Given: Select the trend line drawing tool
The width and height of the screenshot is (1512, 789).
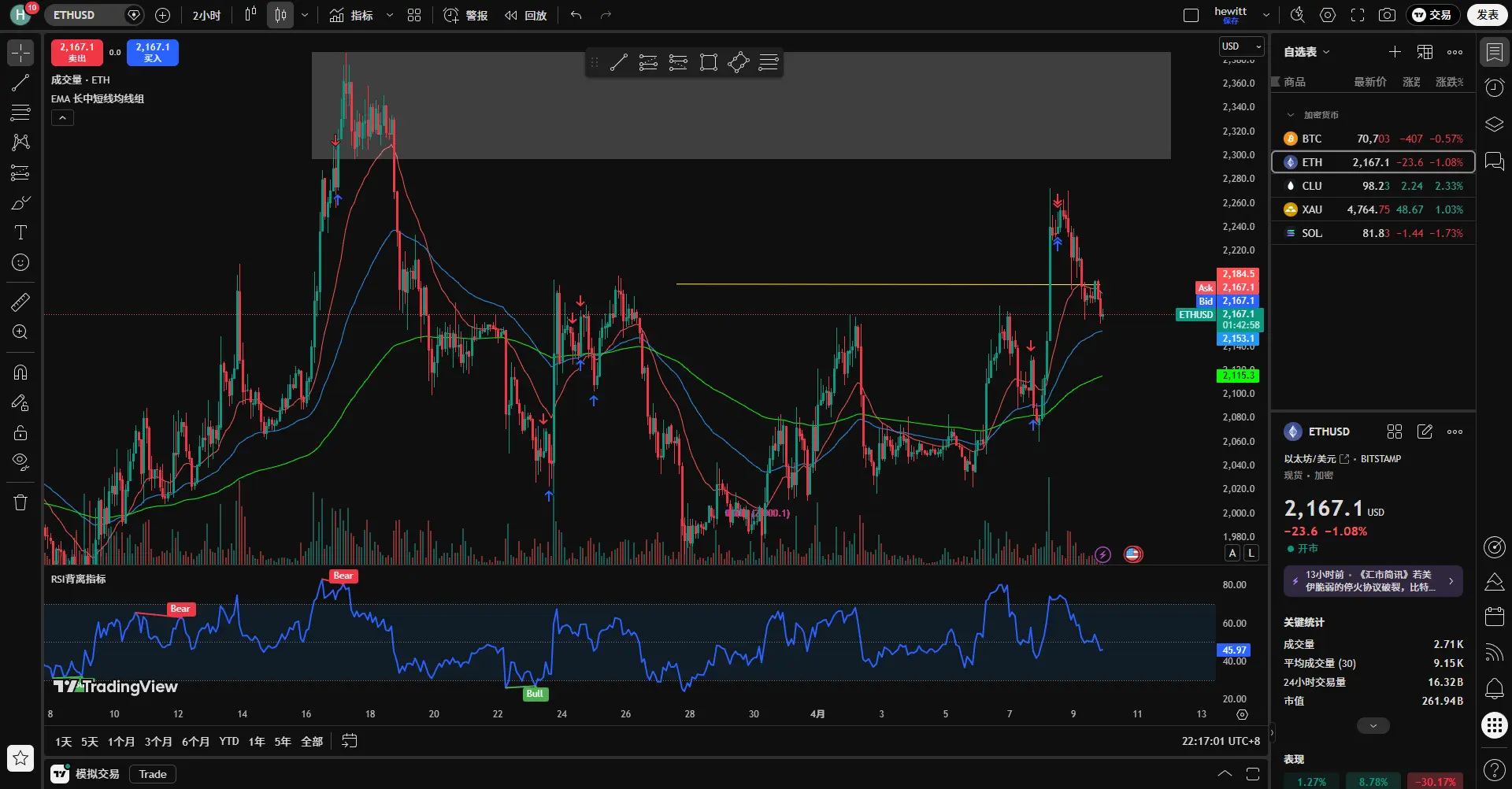Looking at the screenshot, I should click(20, 83).
